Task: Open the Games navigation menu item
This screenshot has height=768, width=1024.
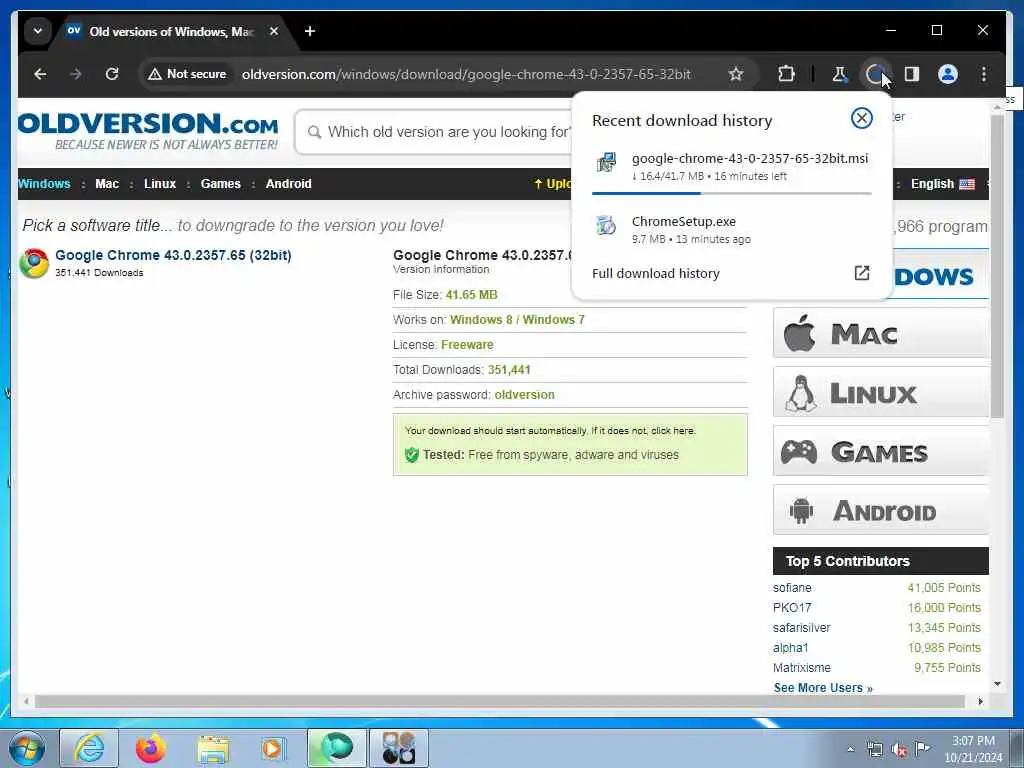Action: click(221, 184)
